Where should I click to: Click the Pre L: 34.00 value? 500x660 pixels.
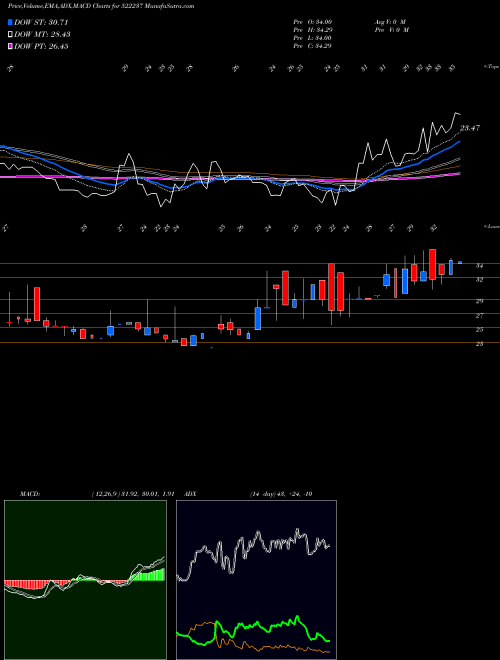(x=313, y=38)
